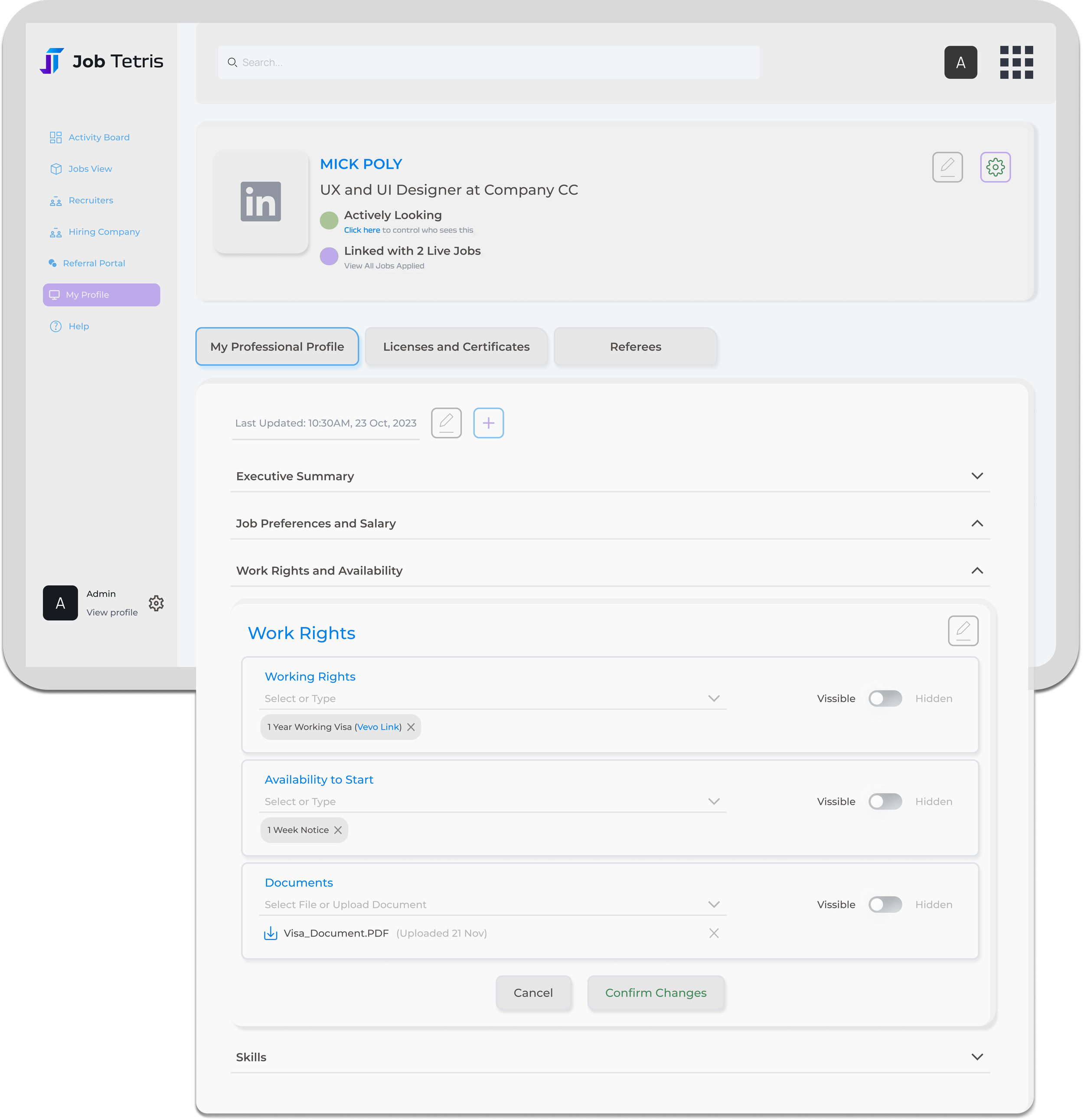Open the Working Rights Select or Type dropdown
Image resolution: width=1084 pixels, height=1120 pixels.
point(713,698)
